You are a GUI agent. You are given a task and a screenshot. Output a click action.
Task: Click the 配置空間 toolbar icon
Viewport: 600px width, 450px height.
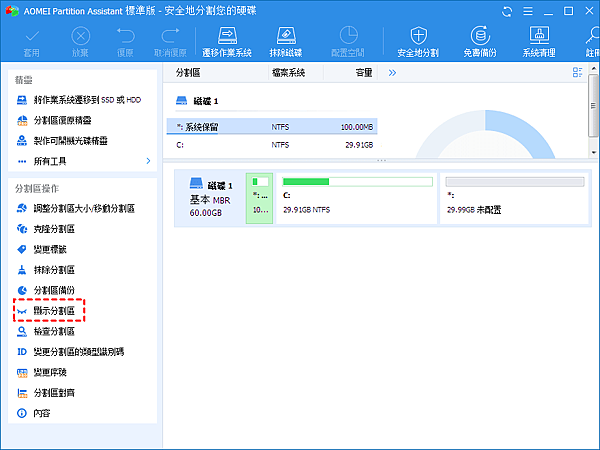click(348, 42)
